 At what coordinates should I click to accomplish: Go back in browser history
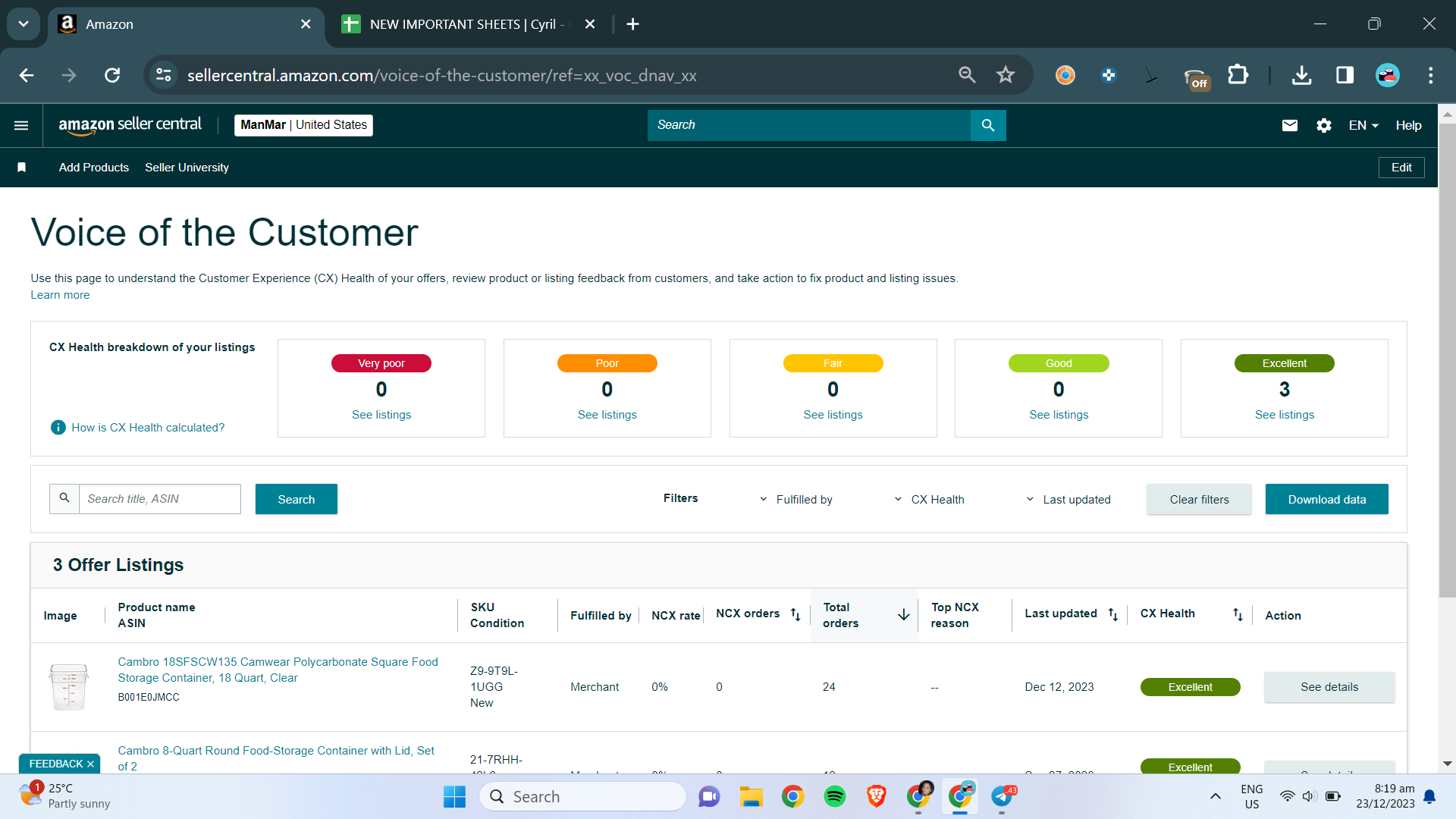[27, 75]
